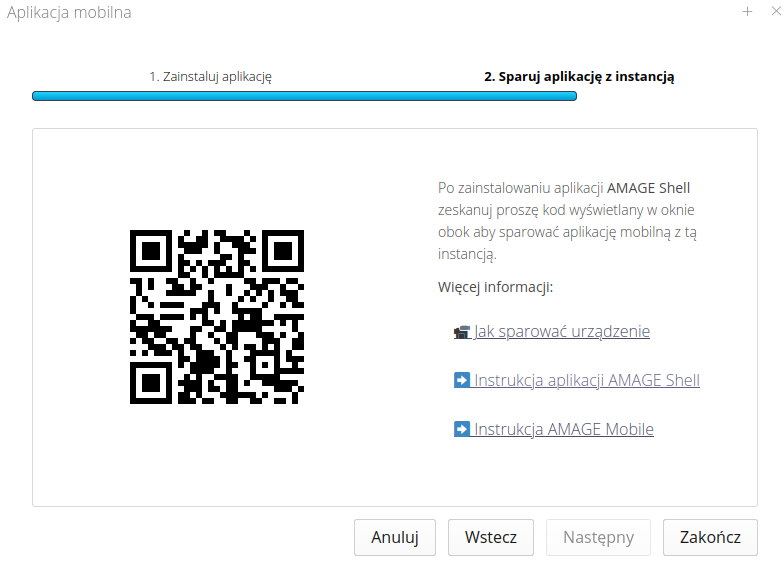Screen dimensions: 783x585
Task: Click the video camera icon before Jak sparować urządzenie
Action: point(462,332)
